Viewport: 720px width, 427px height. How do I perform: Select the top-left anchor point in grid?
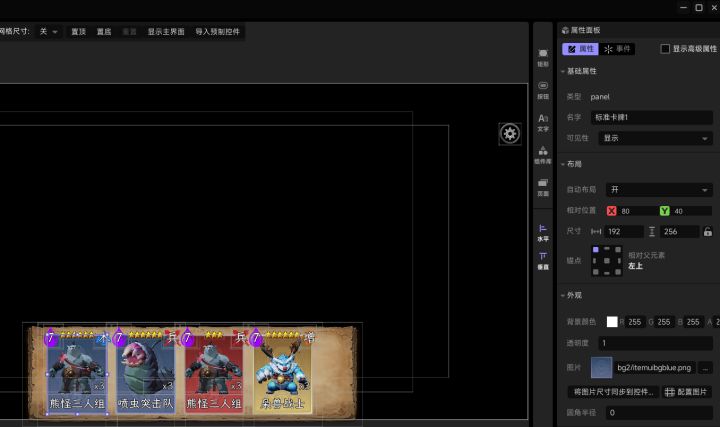pos(596,250)
